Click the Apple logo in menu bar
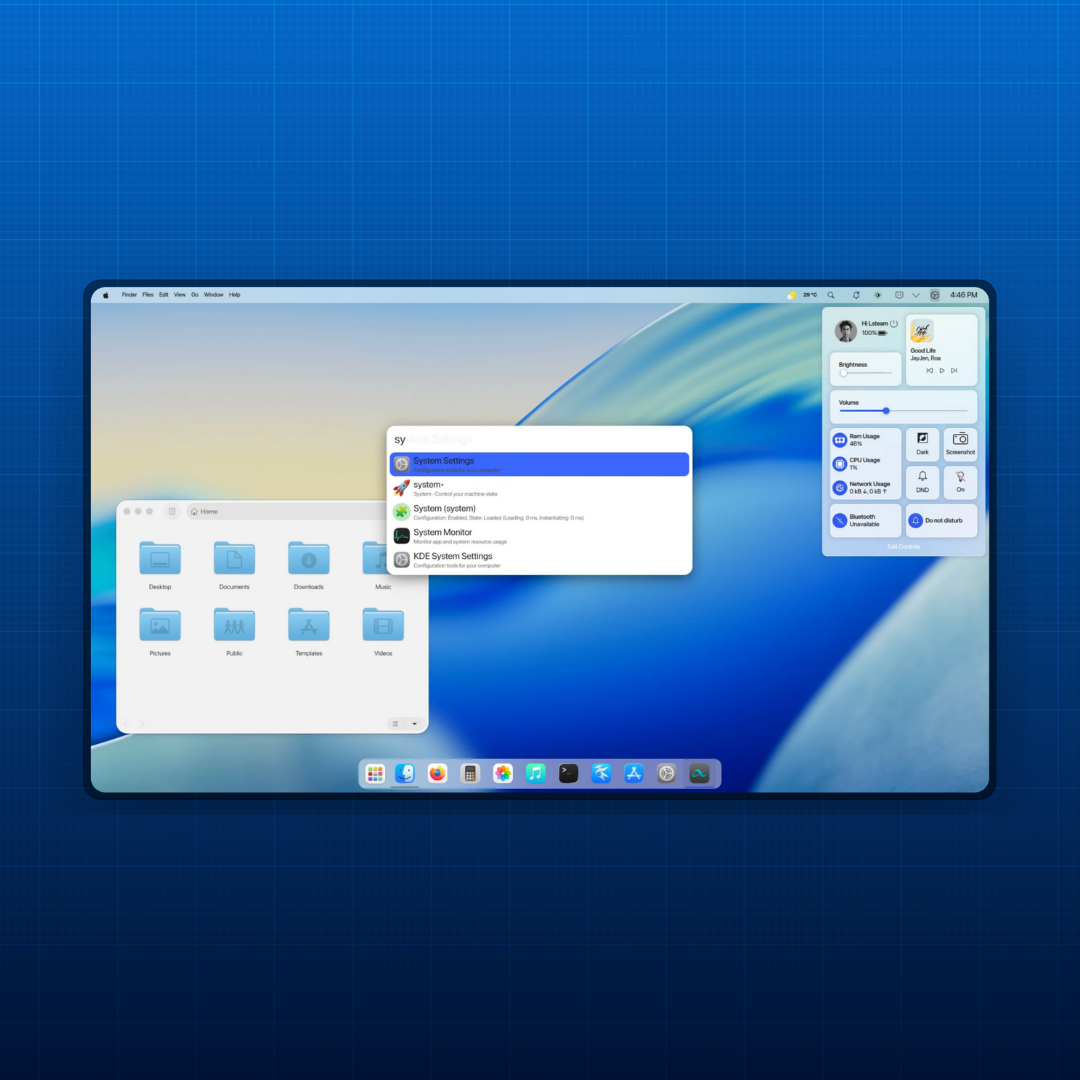 pos(105,295)
